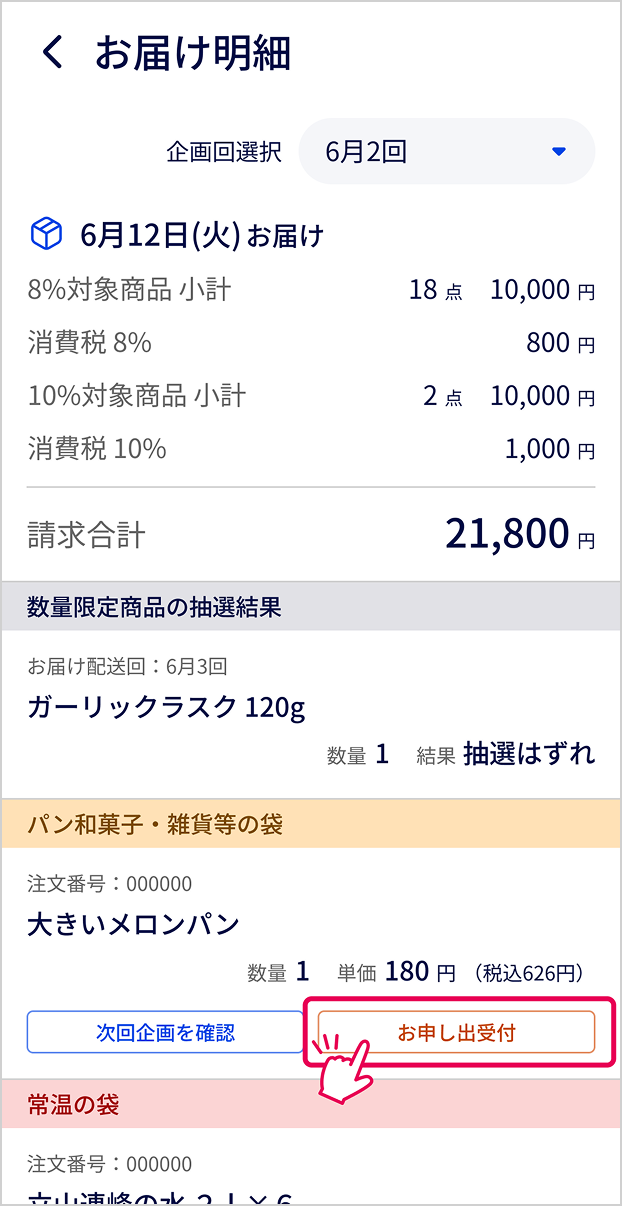Click the お届け明細 page title
The image size is (622, 1206).
pyautogui.click(x=192, y=52)
